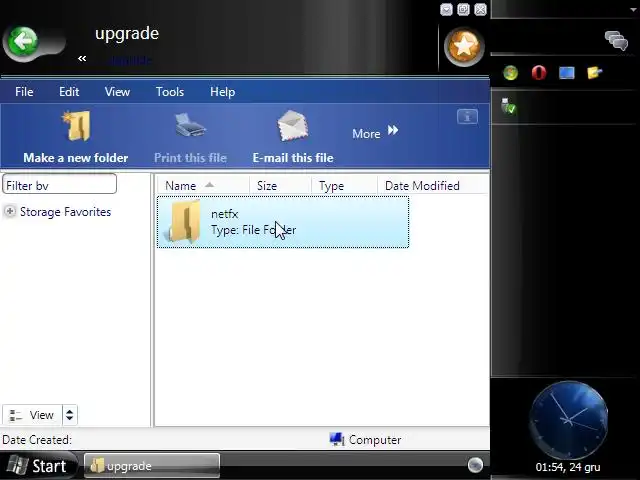Change view with the up-down stepper arrows
This screenshot has width=640, height=480.
pos(69,415)
